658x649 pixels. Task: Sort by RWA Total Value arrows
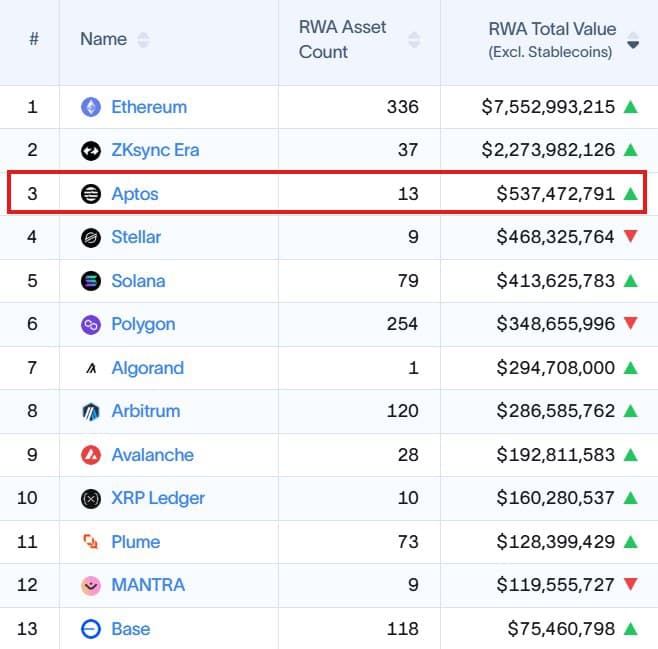click(x=632, y=40)
